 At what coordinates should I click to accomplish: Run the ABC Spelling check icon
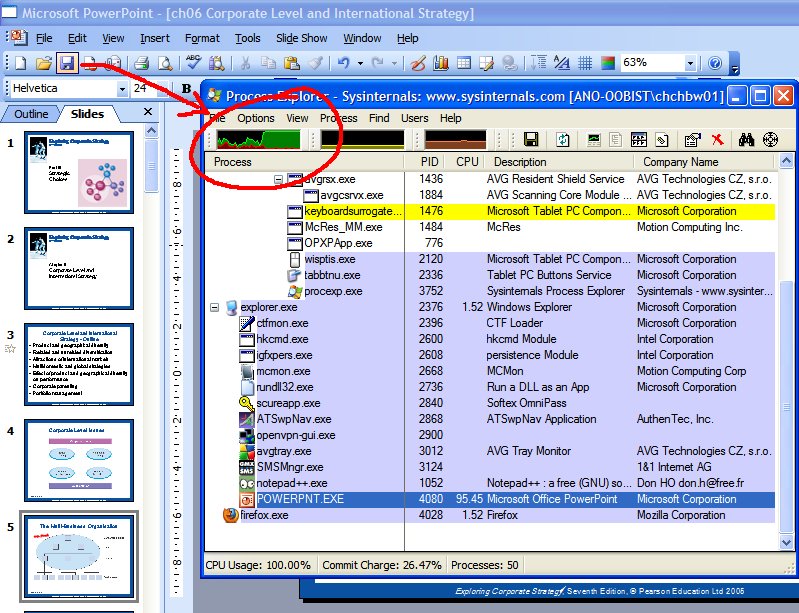193,63
